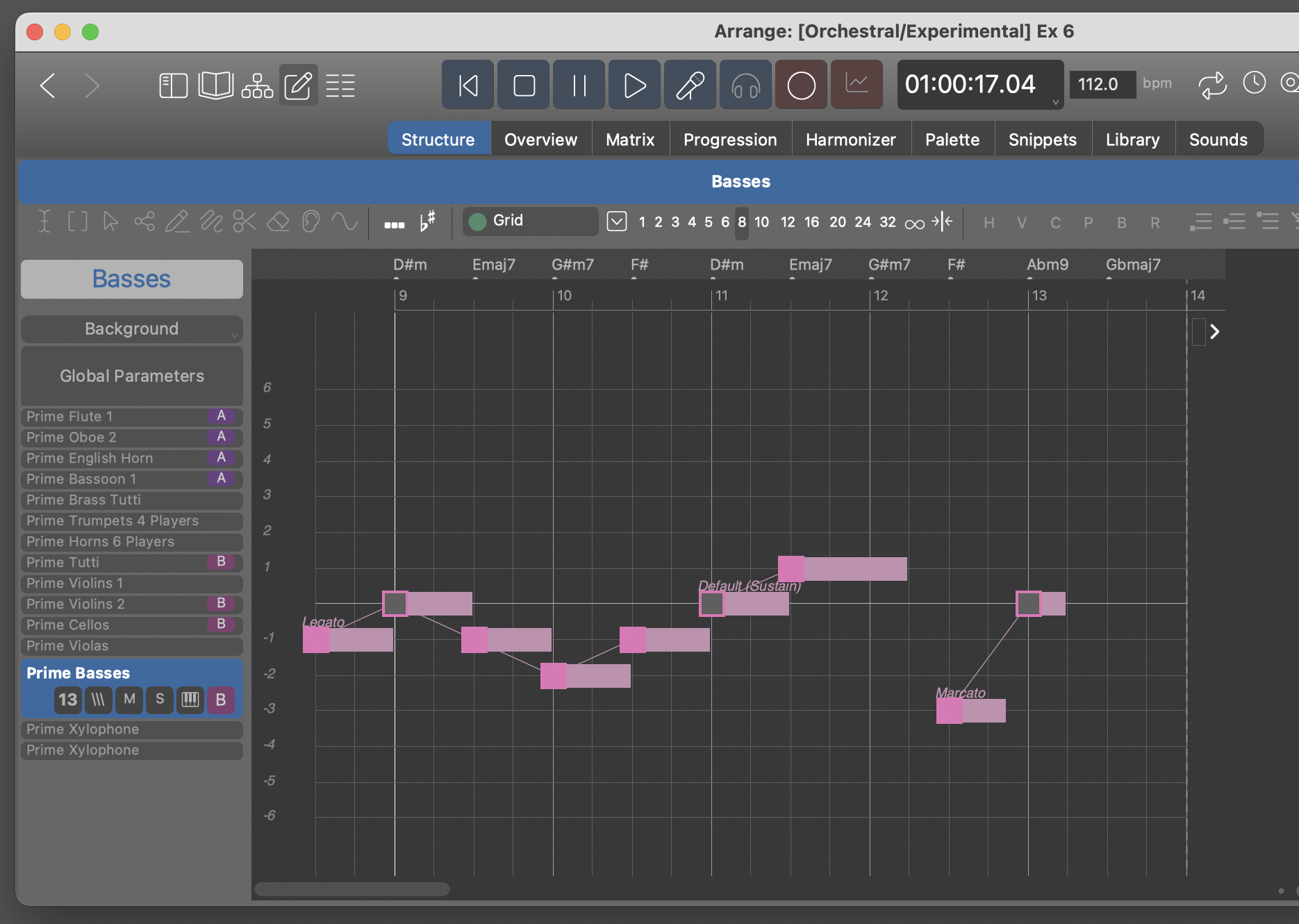Switch to the Harmonizer tab
The width and height of the screenshot is (1299, 924).
850,140
